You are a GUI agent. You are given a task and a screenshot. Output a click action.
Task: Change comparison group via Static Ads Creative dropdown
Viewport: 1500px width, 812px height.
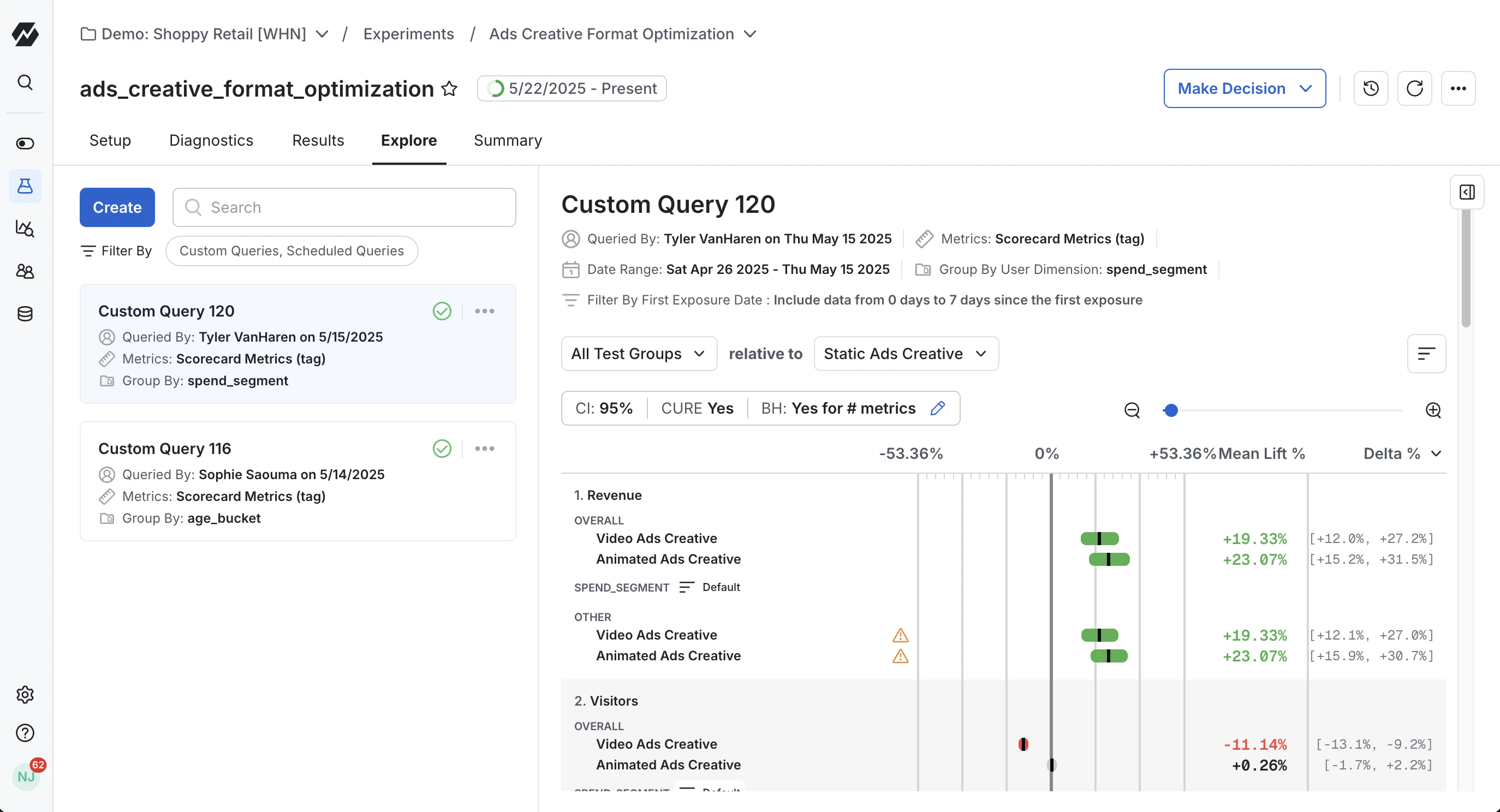[x=905, y=353]
